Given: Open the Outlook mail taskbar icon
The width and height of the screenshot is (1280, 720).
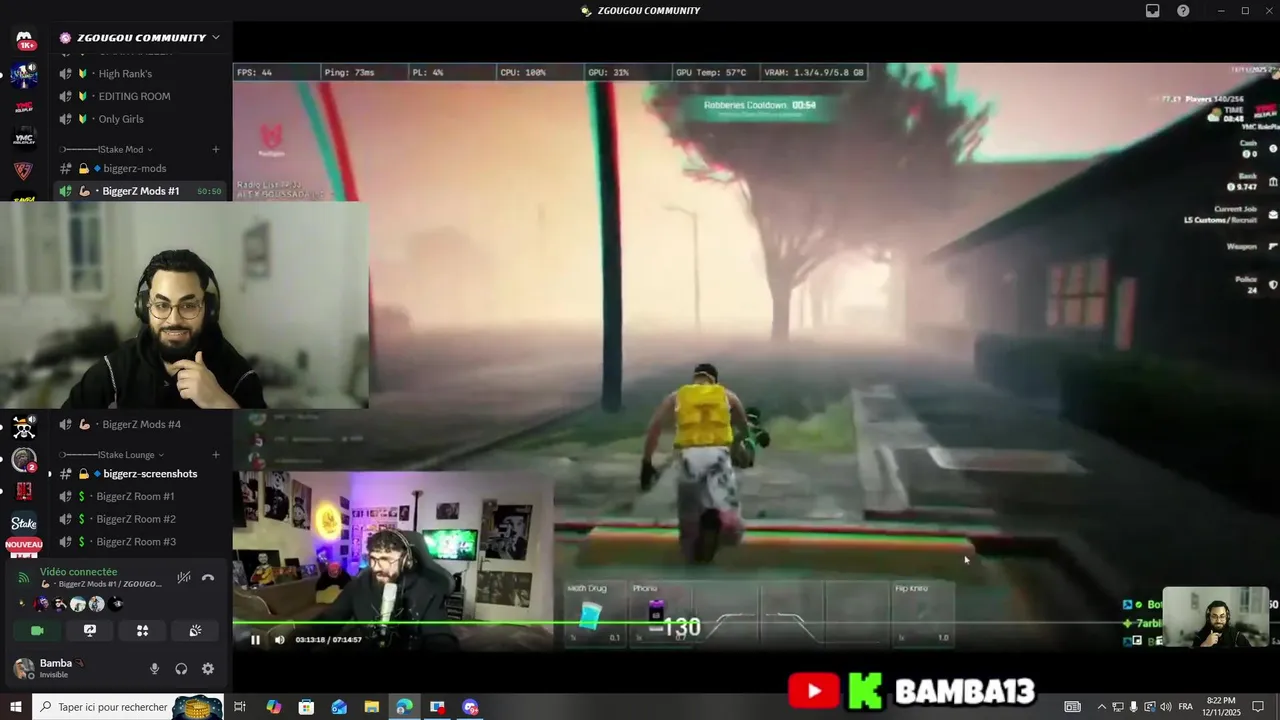Looking at the screenshot, I should click(x=339, y=707).
